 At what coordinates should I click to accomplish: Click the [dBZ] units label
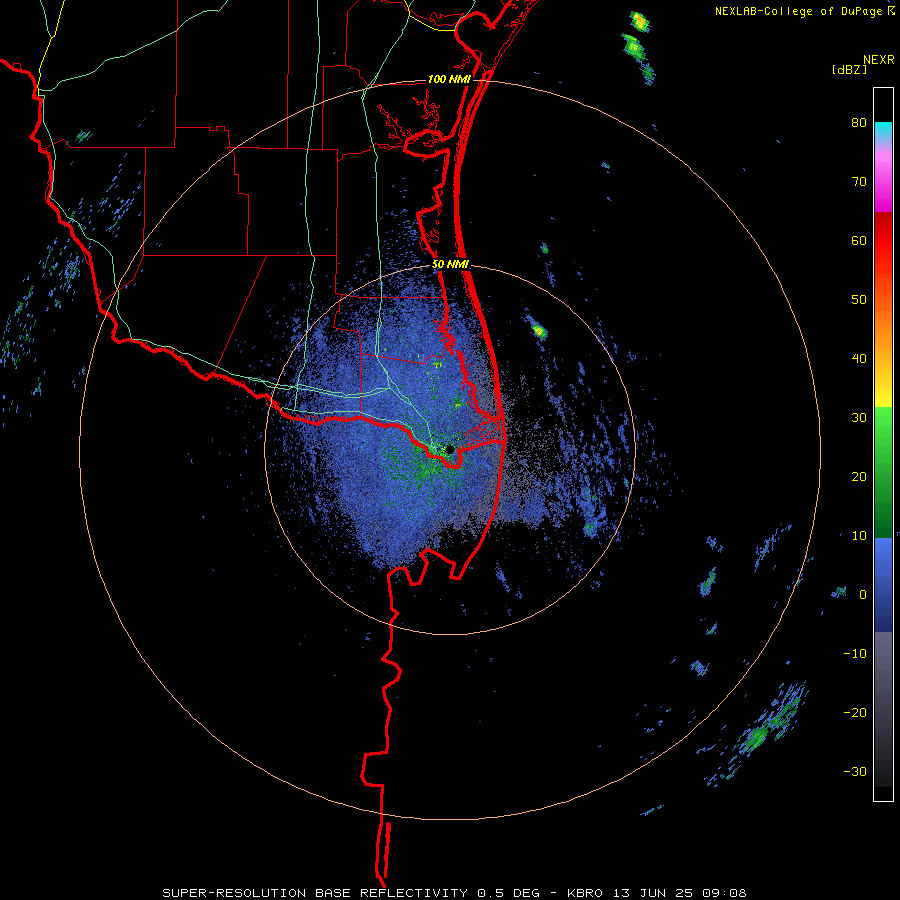pyautogui.click(x=849, y=69)
